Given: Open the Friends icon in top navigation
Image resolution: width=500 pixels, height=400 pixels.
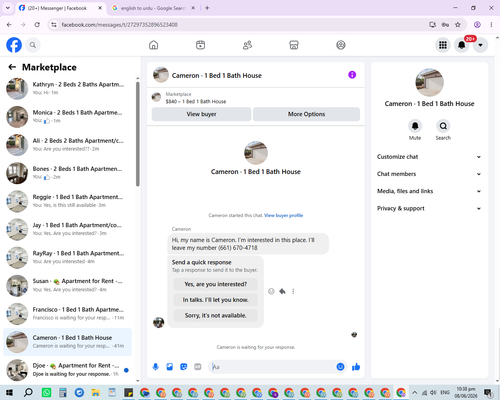Looking at the screenshot, I should pos(247,45).
